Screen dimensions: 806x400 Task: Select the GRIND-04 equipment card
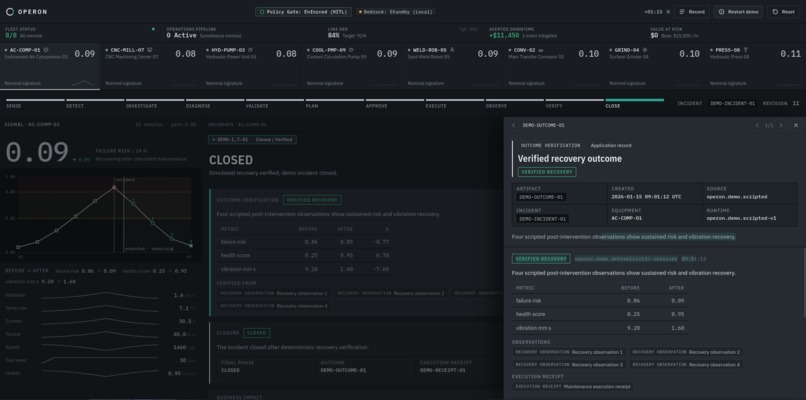(654, 66)
